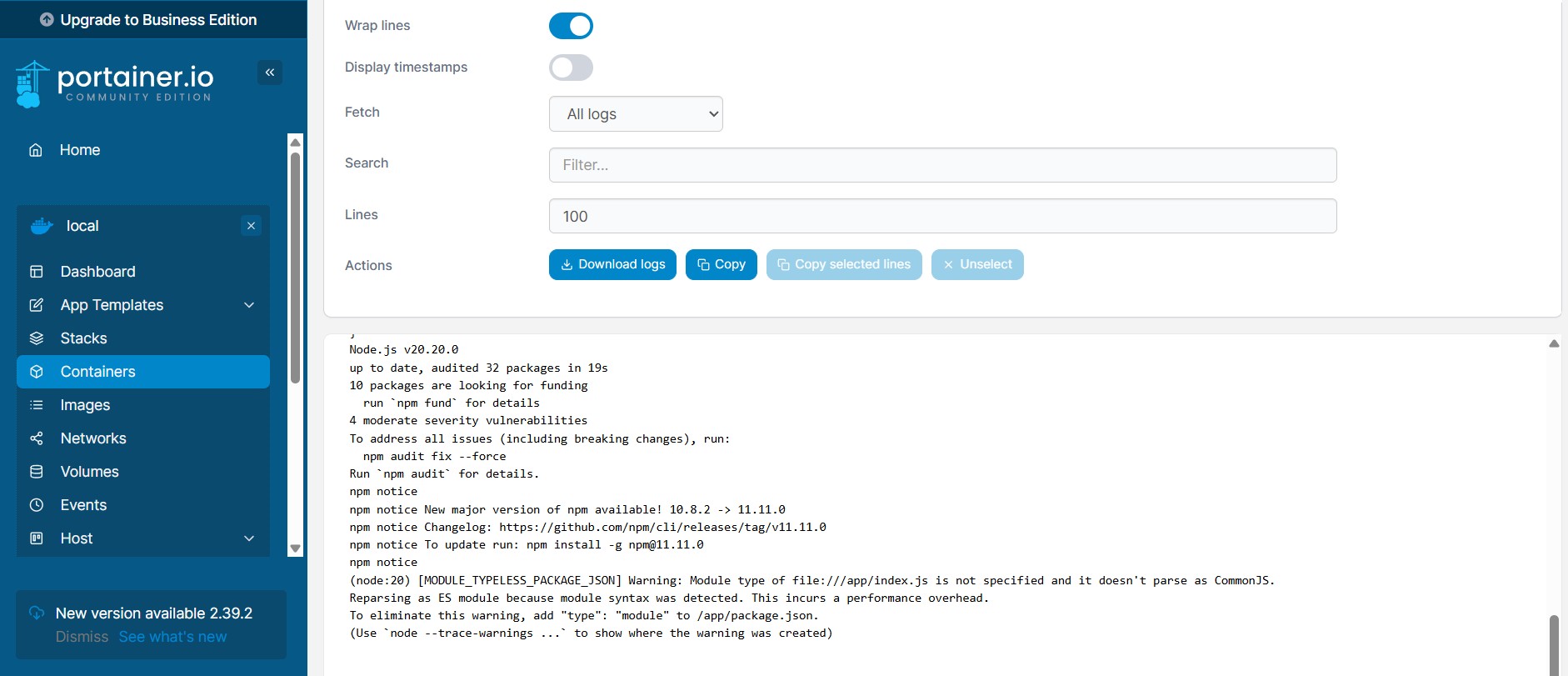Collapse the sidebar with the double-chevron button

(x=270, y=73)
